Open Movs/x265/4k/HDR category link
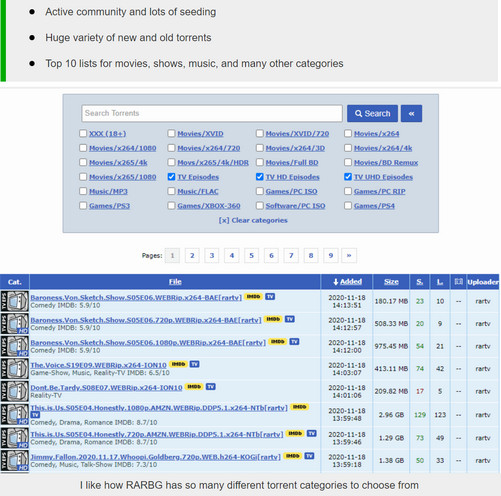 [213, 163]
